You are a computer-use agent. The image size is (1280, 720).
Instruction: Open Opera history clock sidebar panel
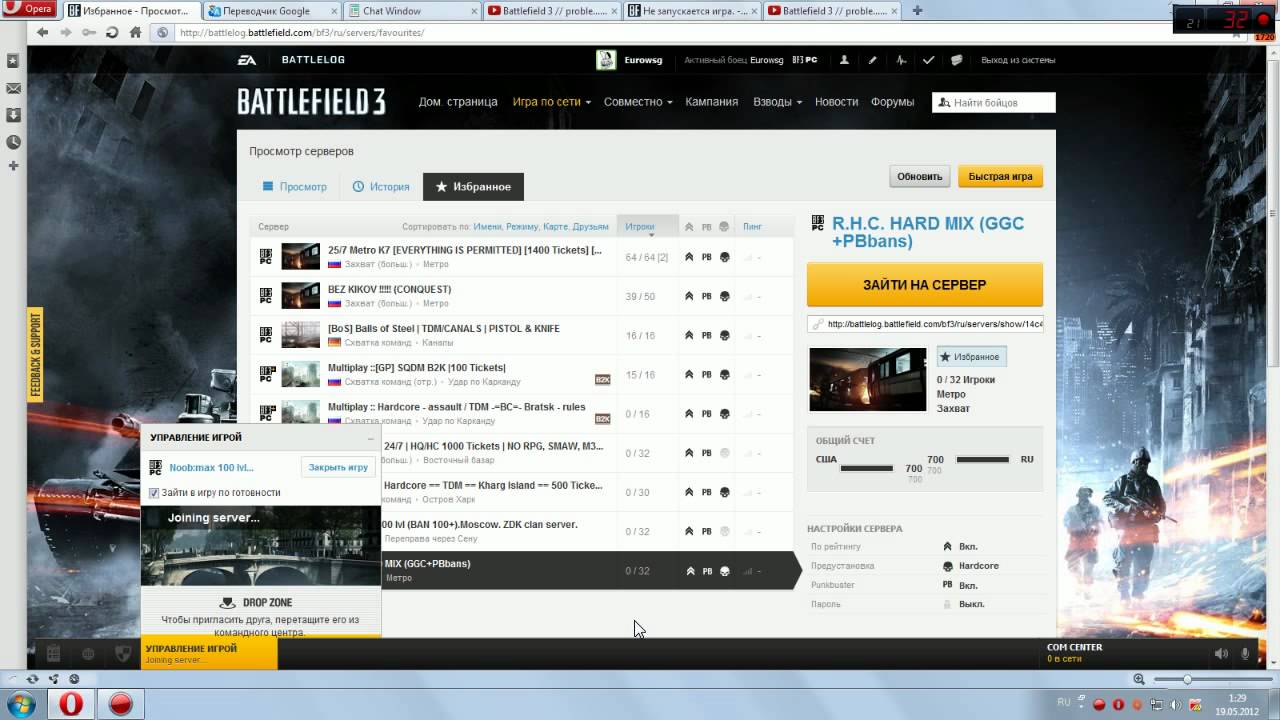click(13, 142)
